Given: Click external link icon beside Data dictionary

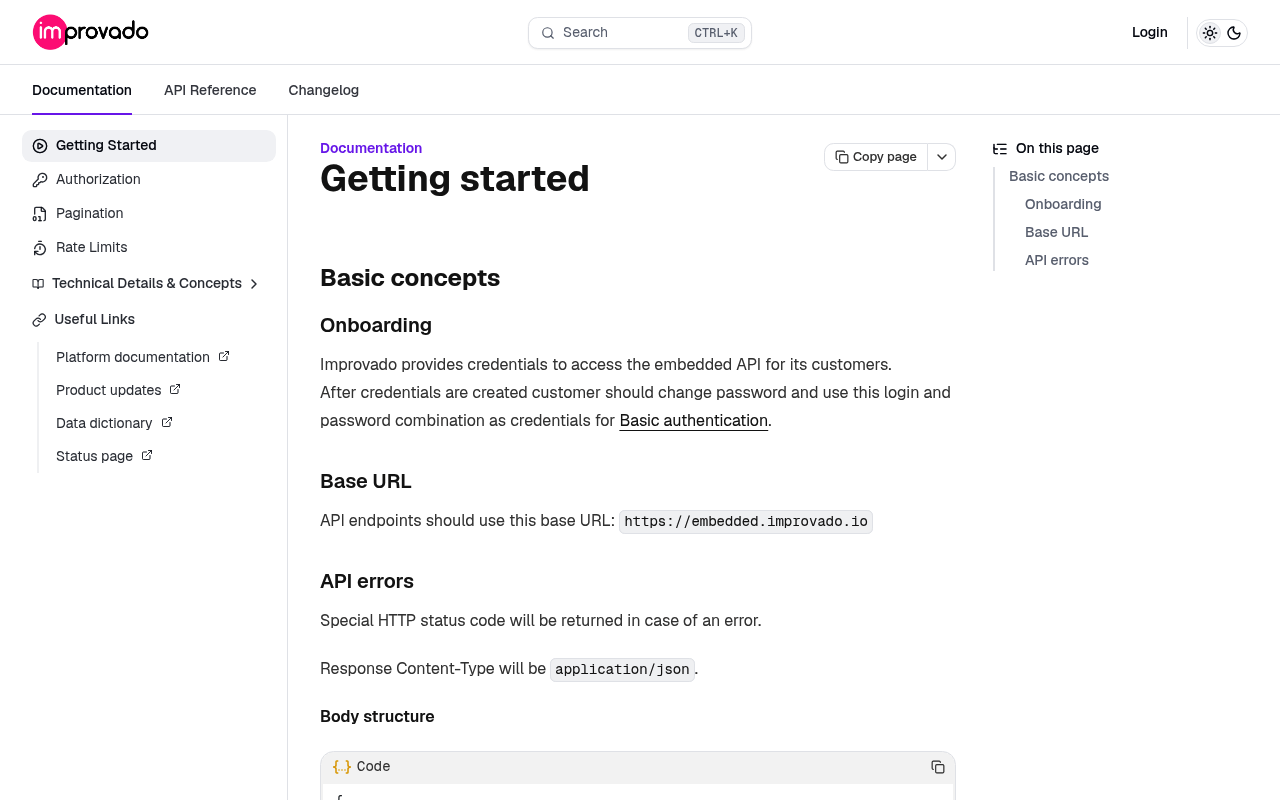Looking at the screenshot, I should [167, 422].
